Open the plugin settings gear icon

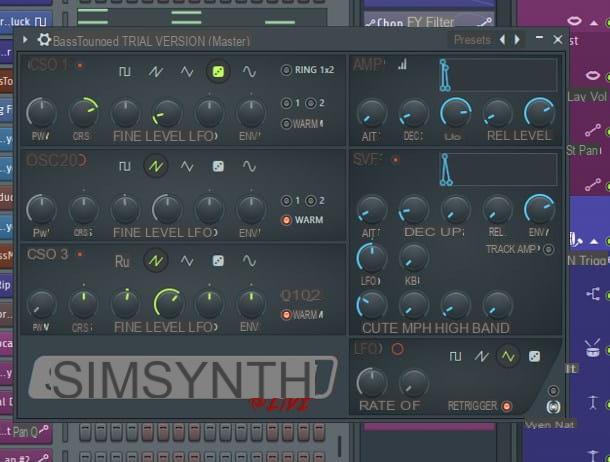(x=44, y=40)
